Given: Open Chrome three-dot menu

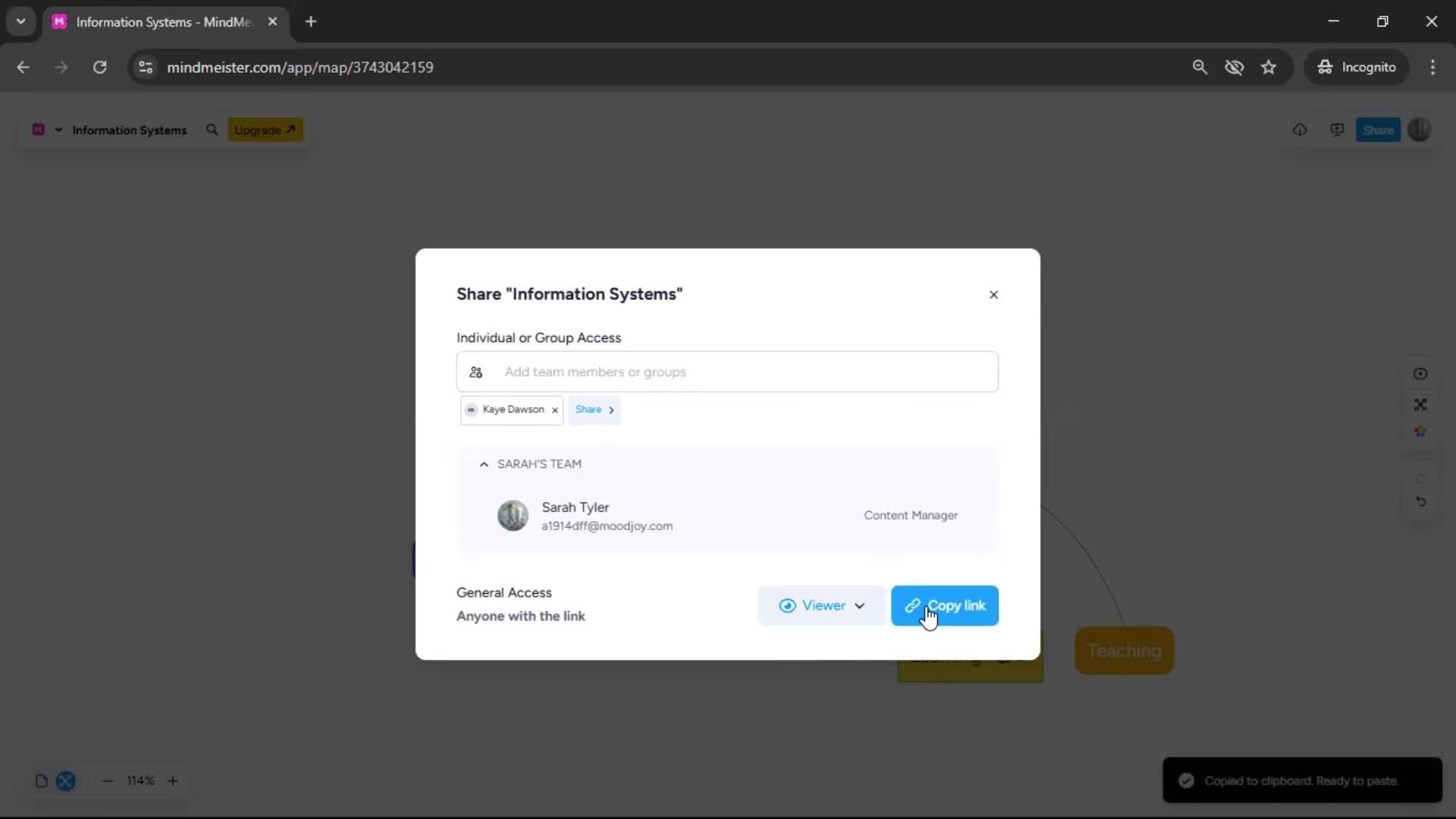Looking at the screenshot, I should [1432, 67].
